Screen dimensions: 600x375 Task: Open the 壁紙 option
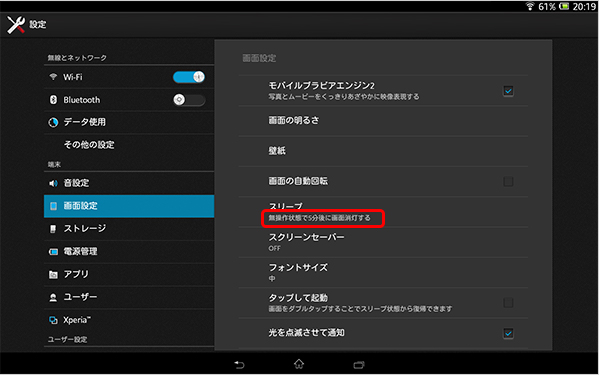383,151
